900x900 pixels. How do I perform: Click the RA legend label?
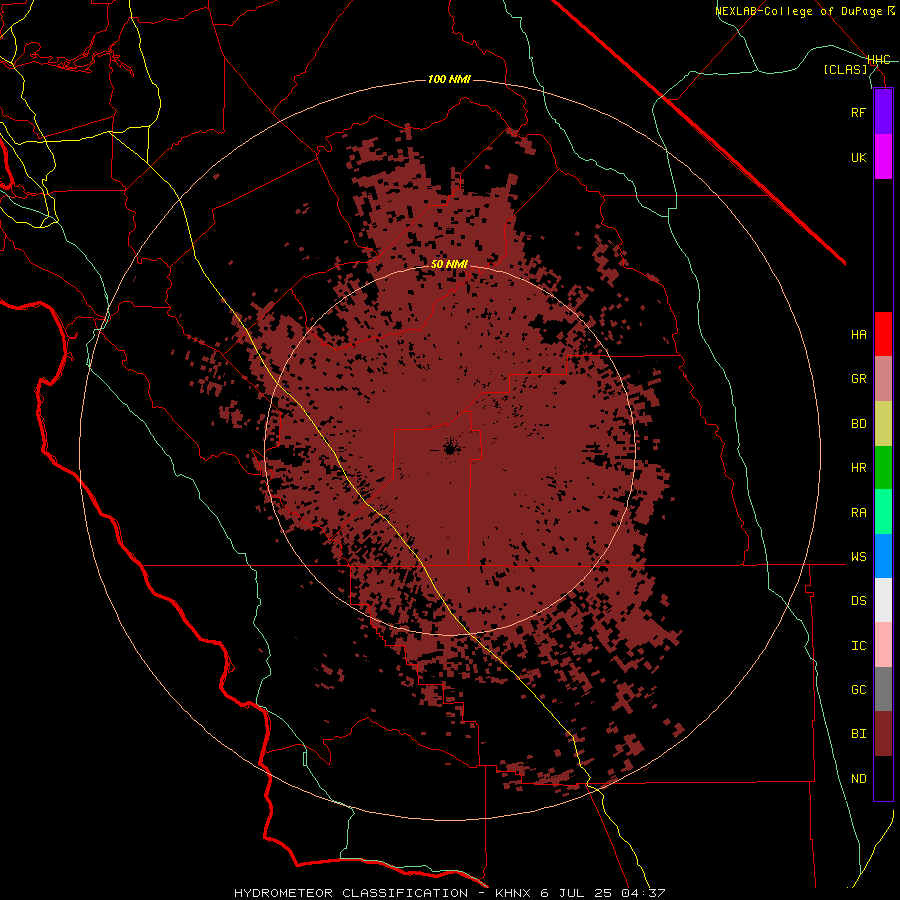pyautogui.click(x=858, y=513)
